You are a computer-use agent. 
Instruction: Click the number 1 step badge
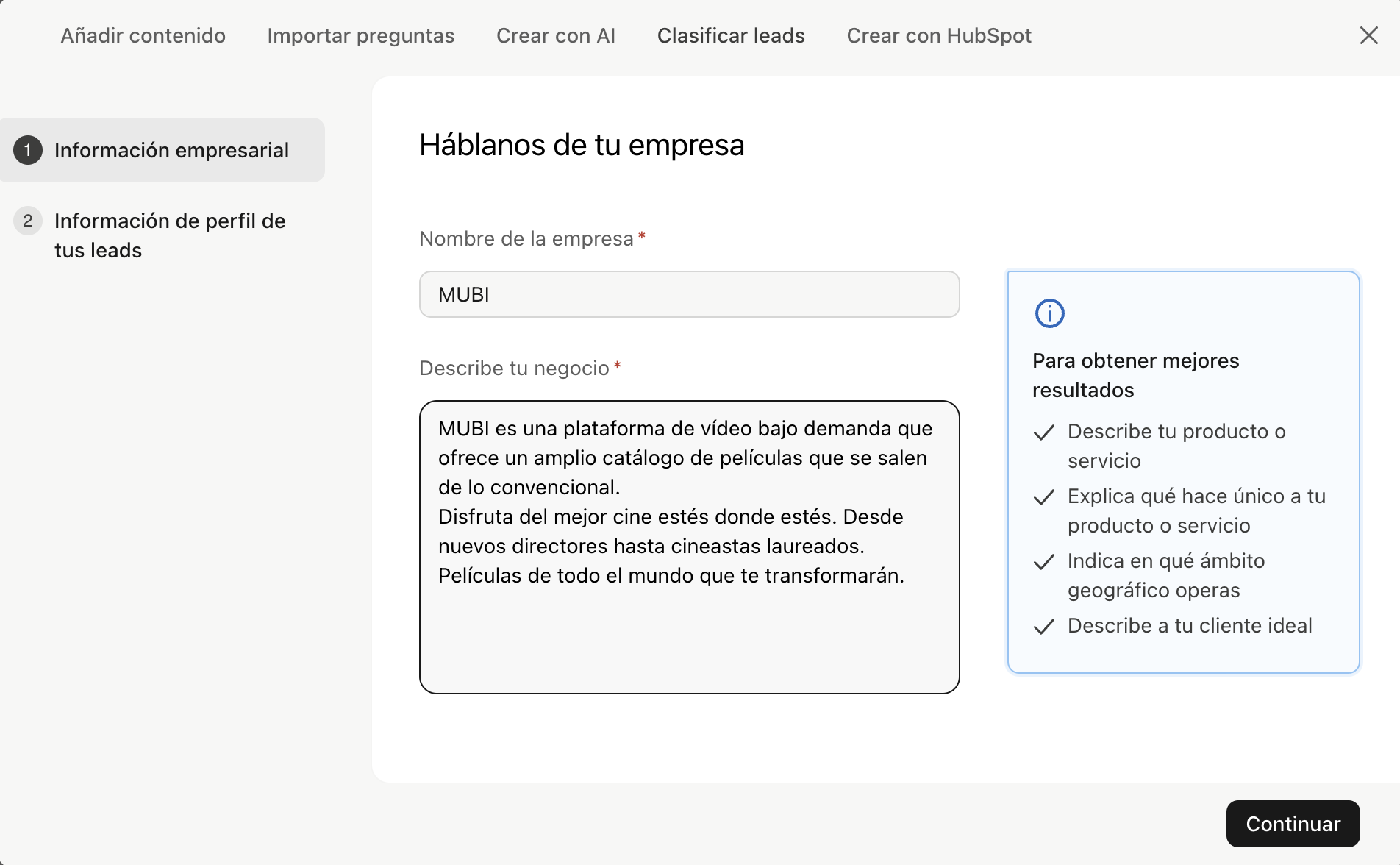tap(28, 150)
